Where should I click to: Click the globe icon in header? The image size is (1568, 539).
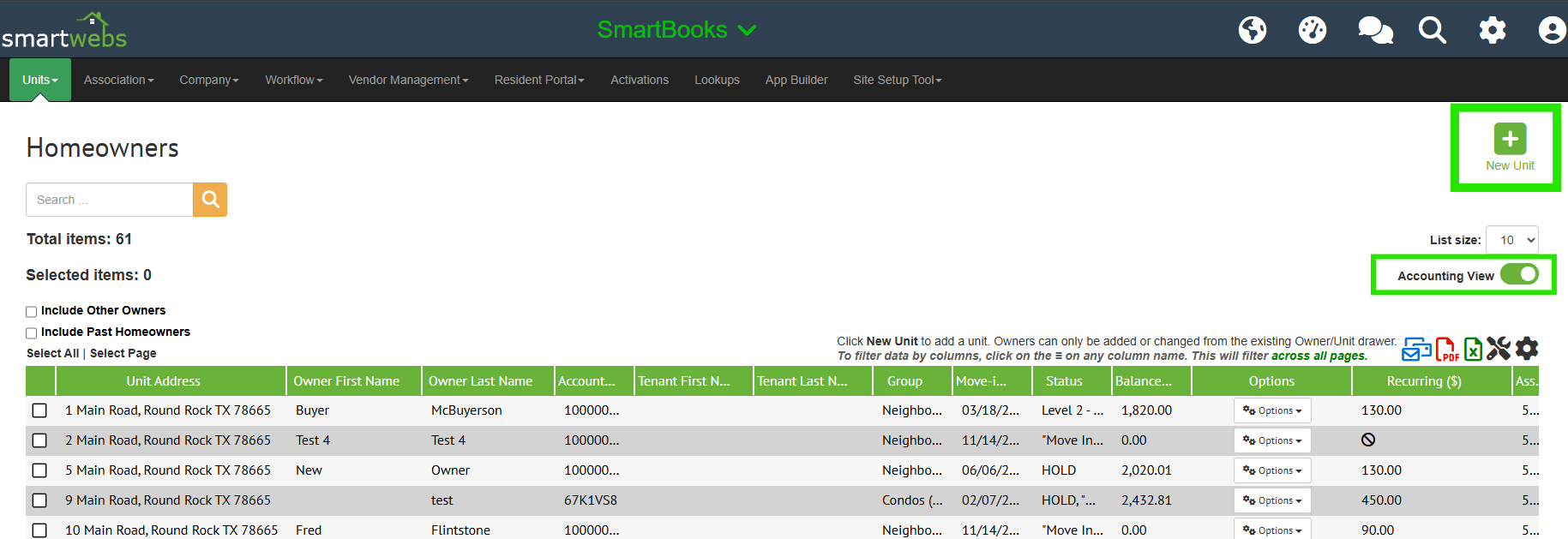pos(1252,30)
